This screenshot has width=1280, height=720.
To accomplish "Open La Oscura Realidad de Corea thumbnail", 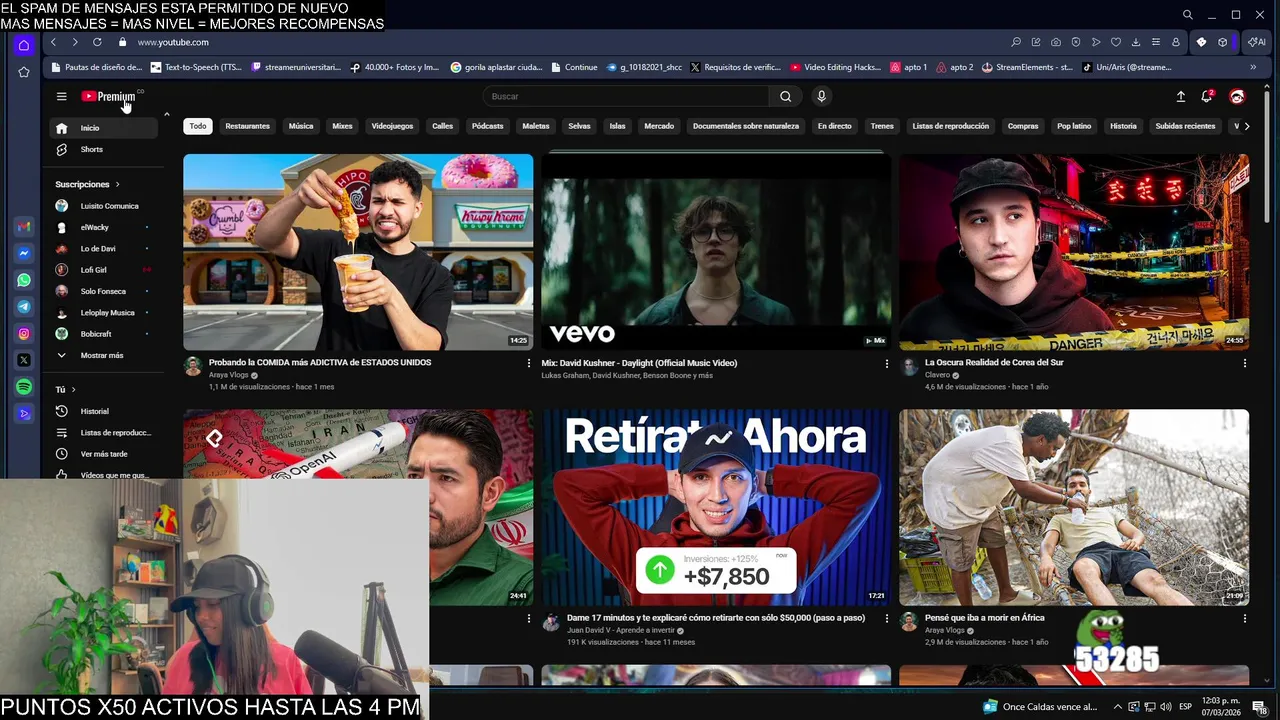I will click(x=1074, y=252).
